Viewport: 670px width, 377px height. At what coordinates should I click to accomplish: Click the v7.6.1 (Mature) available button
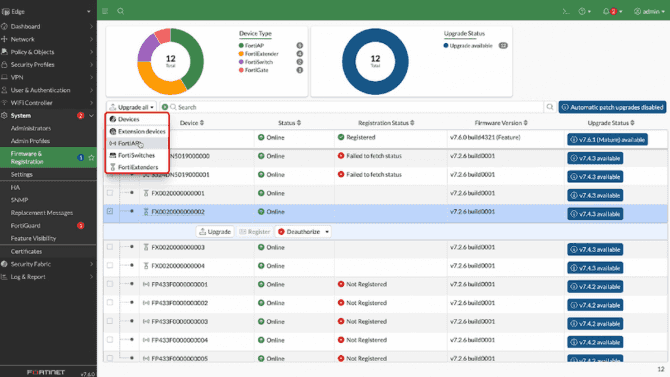pyautogui.click(x=607, y=140)
